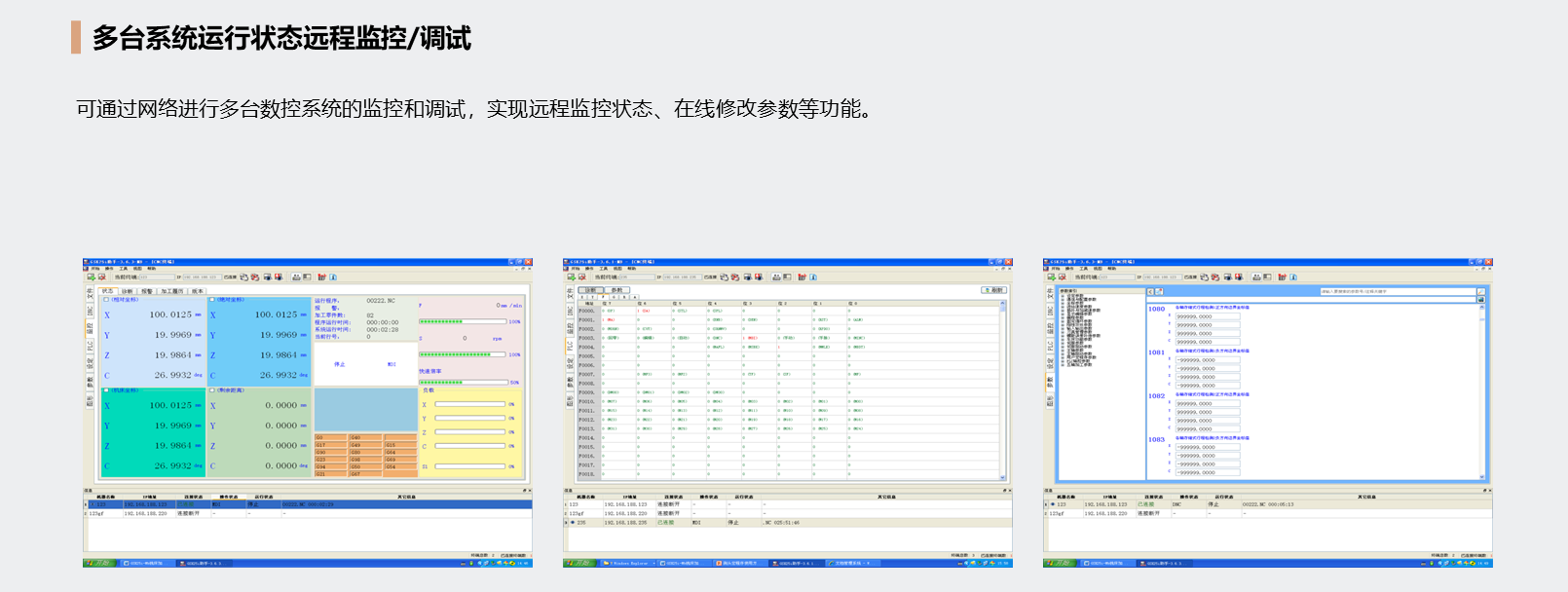
Task: Click the refresh icon on the 刷新 button
Action: pyautogui.click(x=987, y=290)
